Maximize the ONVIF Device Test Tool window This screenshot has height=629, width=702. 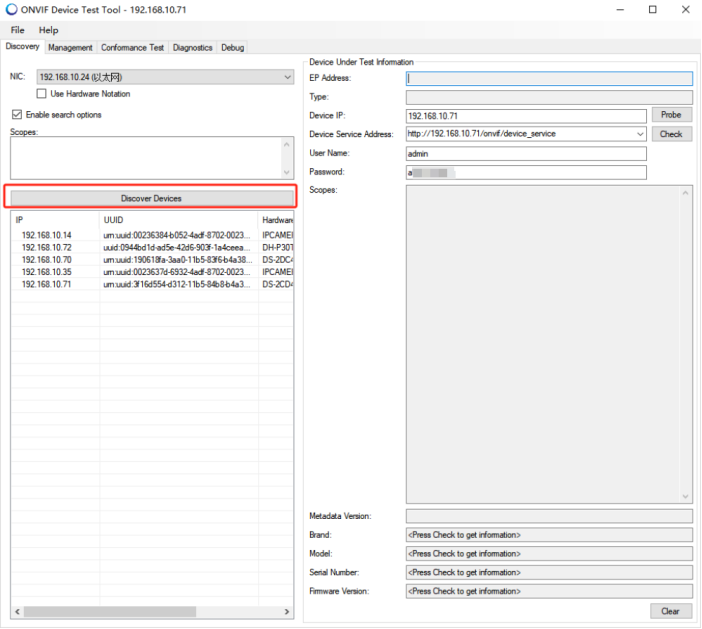coord(653,9)
